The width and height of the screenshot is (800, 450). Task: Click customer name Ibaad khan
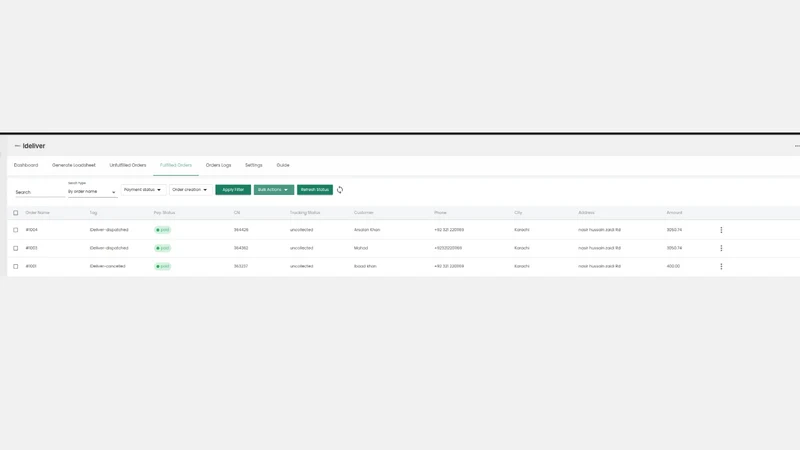click(365, 266)
